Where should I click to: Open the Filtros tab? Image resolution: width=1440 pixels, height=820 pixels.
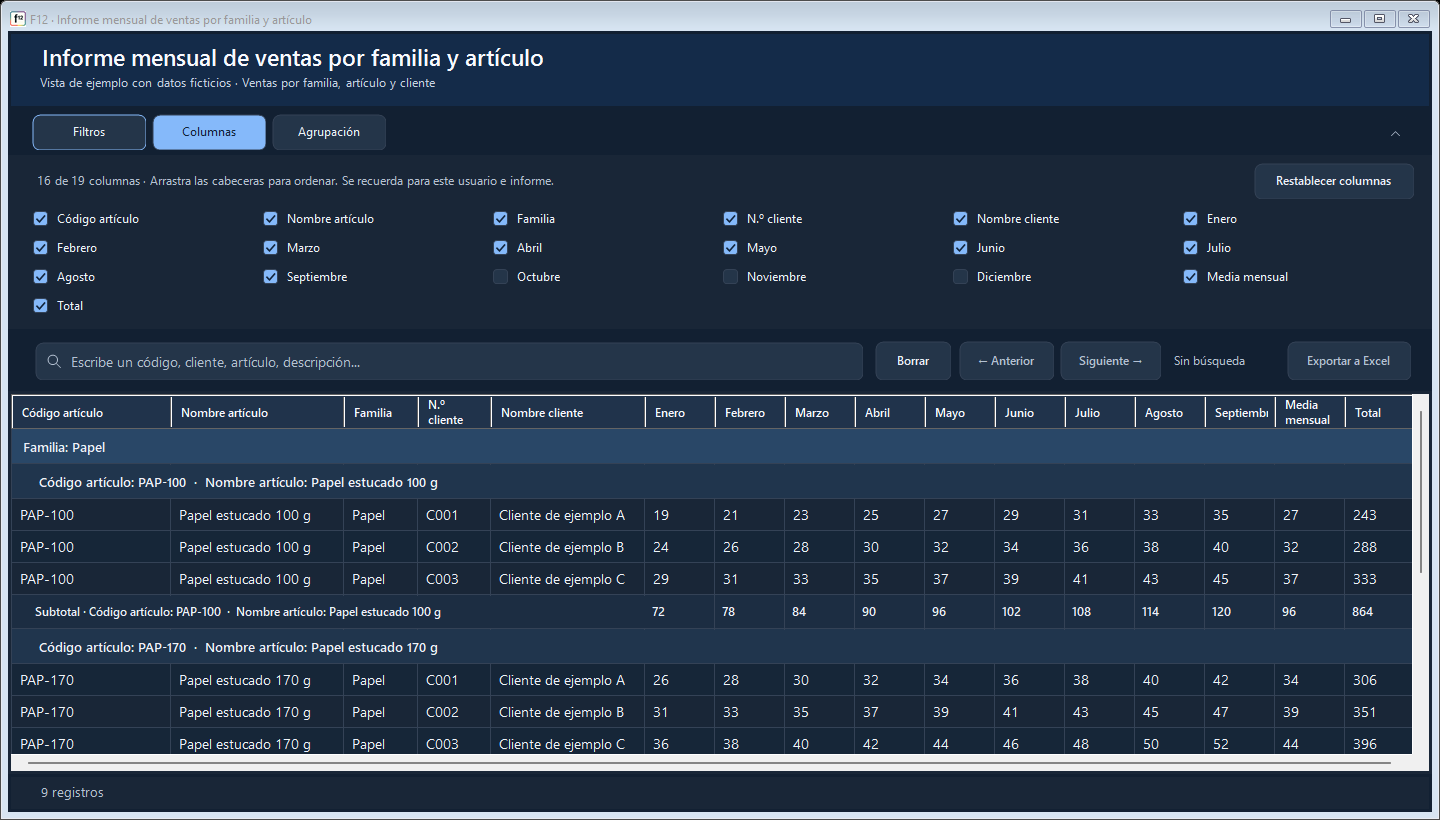pyautogui.click(x=89, y=132)
